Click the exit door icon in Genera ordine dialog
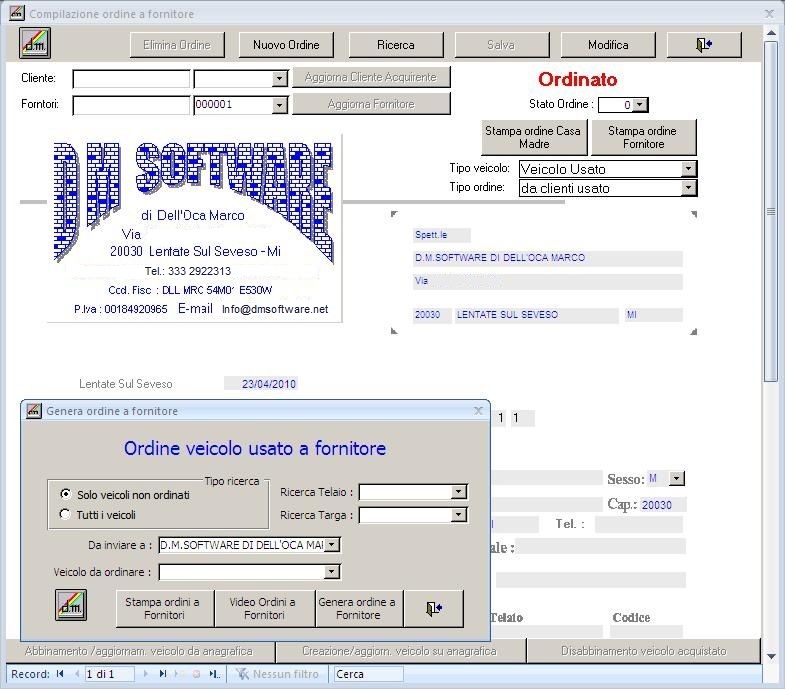 pyautogui.click(x=434, y=608)
